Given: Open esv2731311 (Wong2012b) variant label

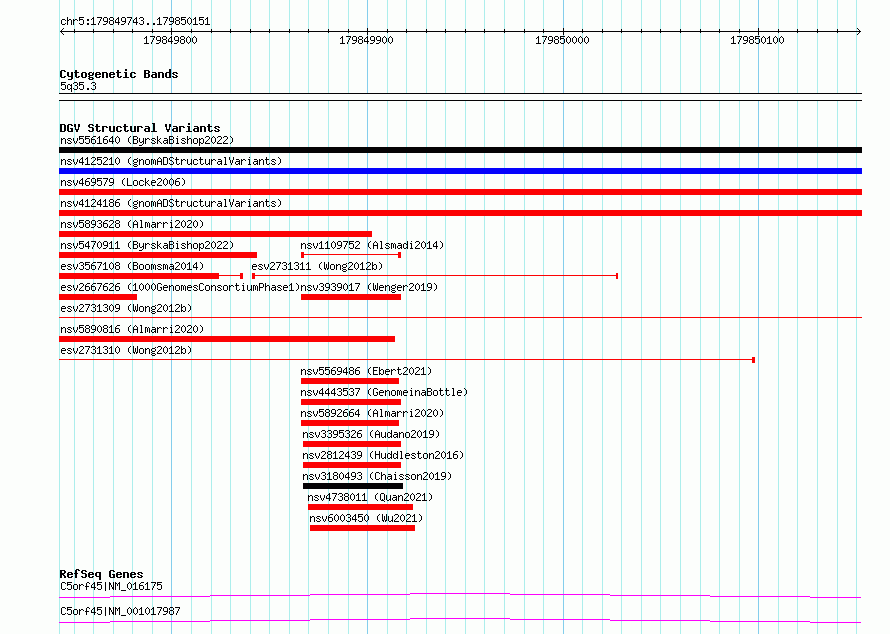Looking at the screenshot, I should [317, 266].
